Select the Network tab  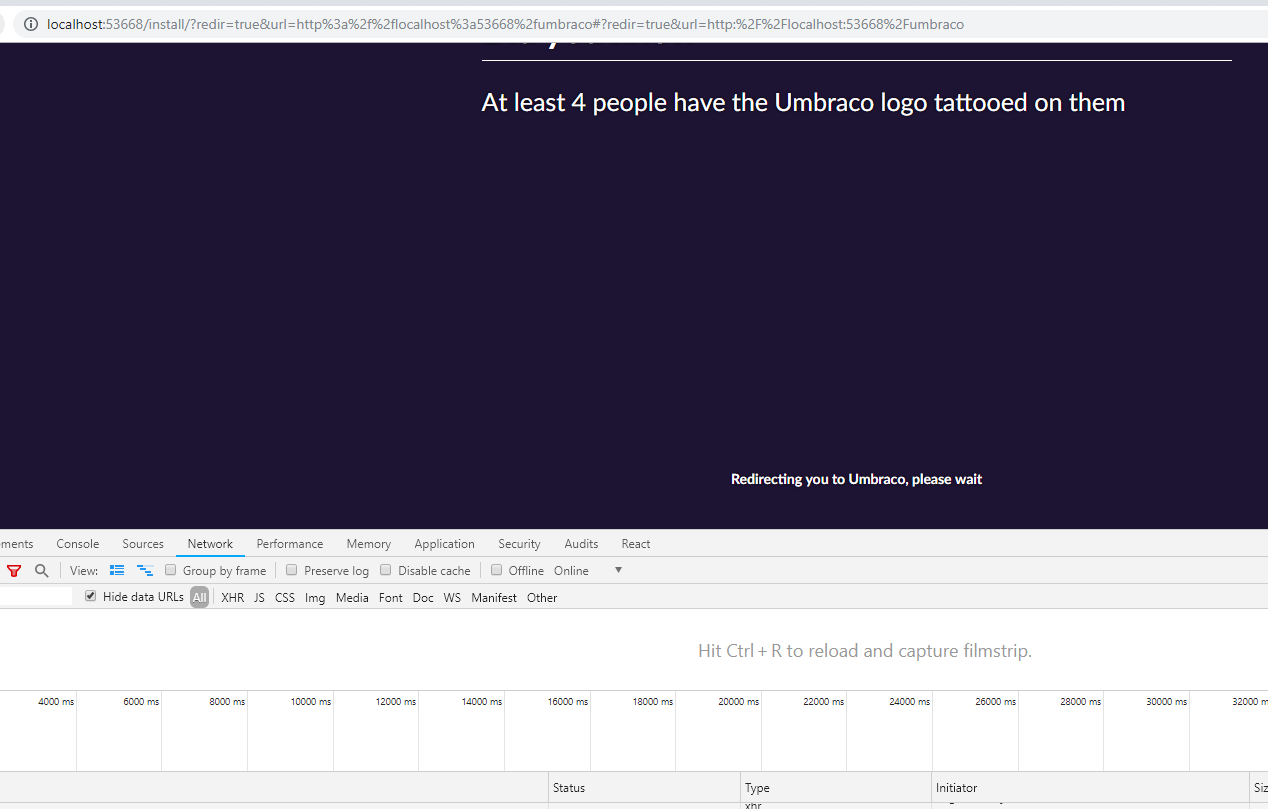[210, 544]
